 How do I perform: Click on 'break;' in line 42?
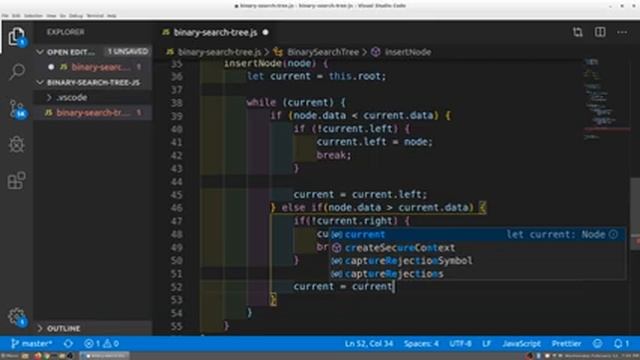click(333, 156)
